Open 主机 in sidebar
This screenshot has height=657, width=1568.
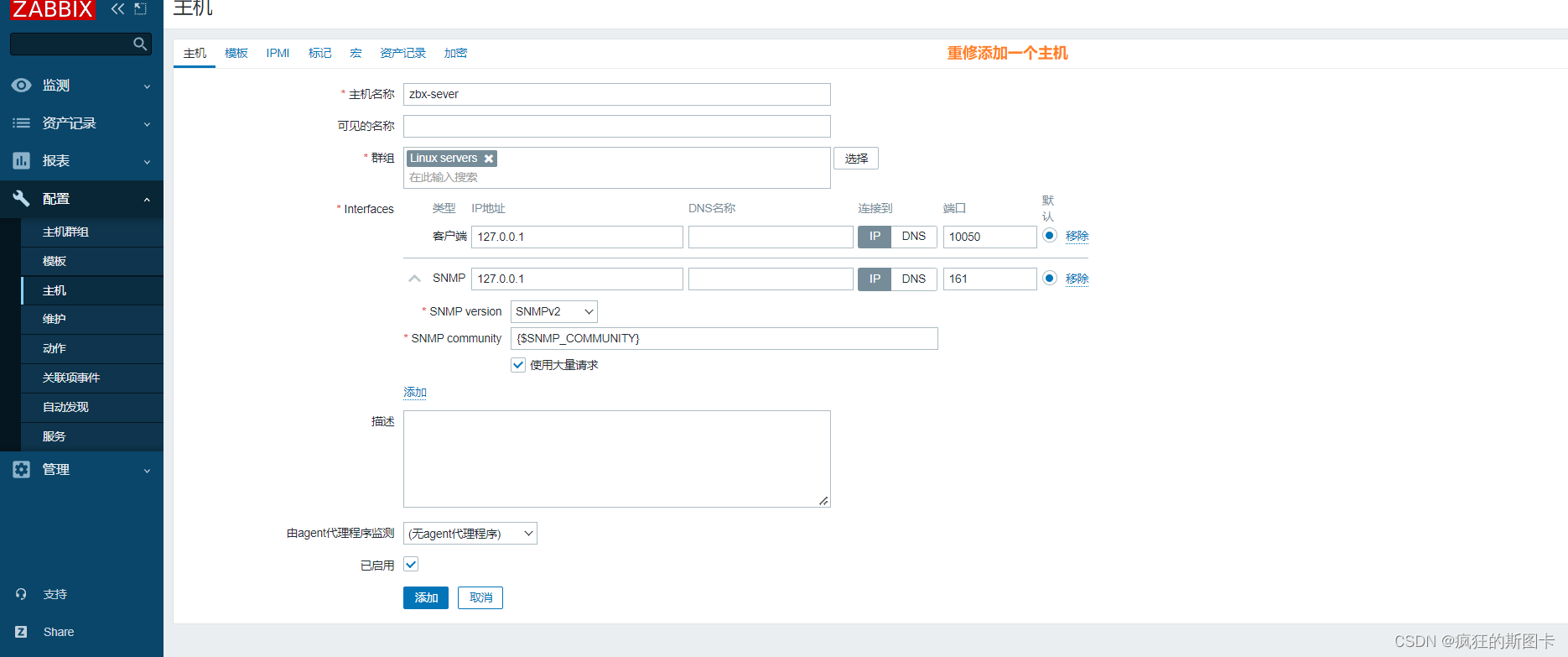click(92, 290)
